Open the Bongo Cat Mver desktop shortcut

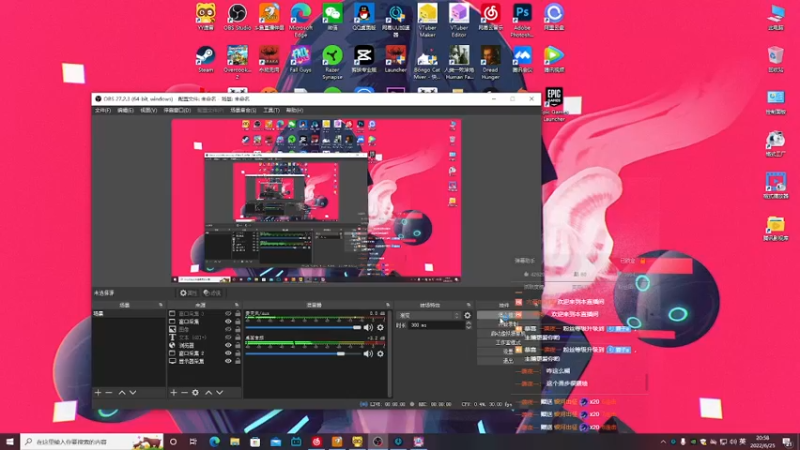pos(427,62)
